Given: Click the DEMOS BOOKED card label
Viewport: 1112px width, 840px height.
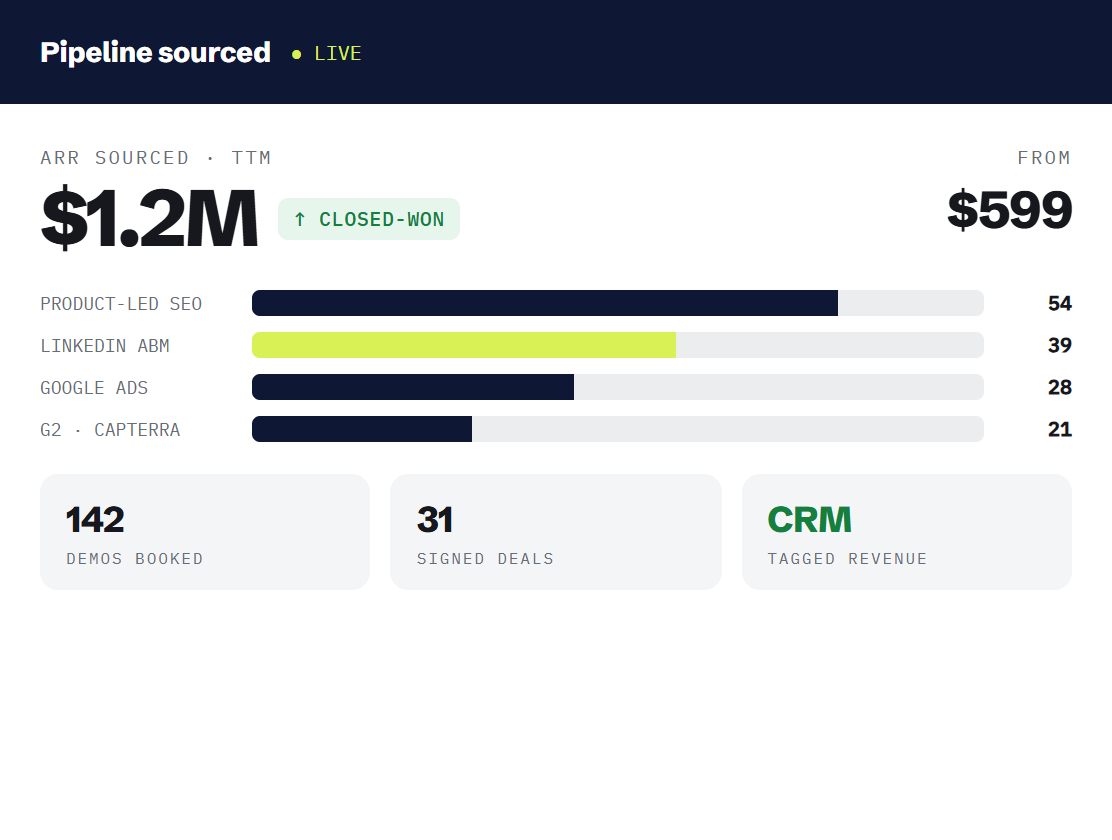Looking at the screenshot, I should (135, 559).
